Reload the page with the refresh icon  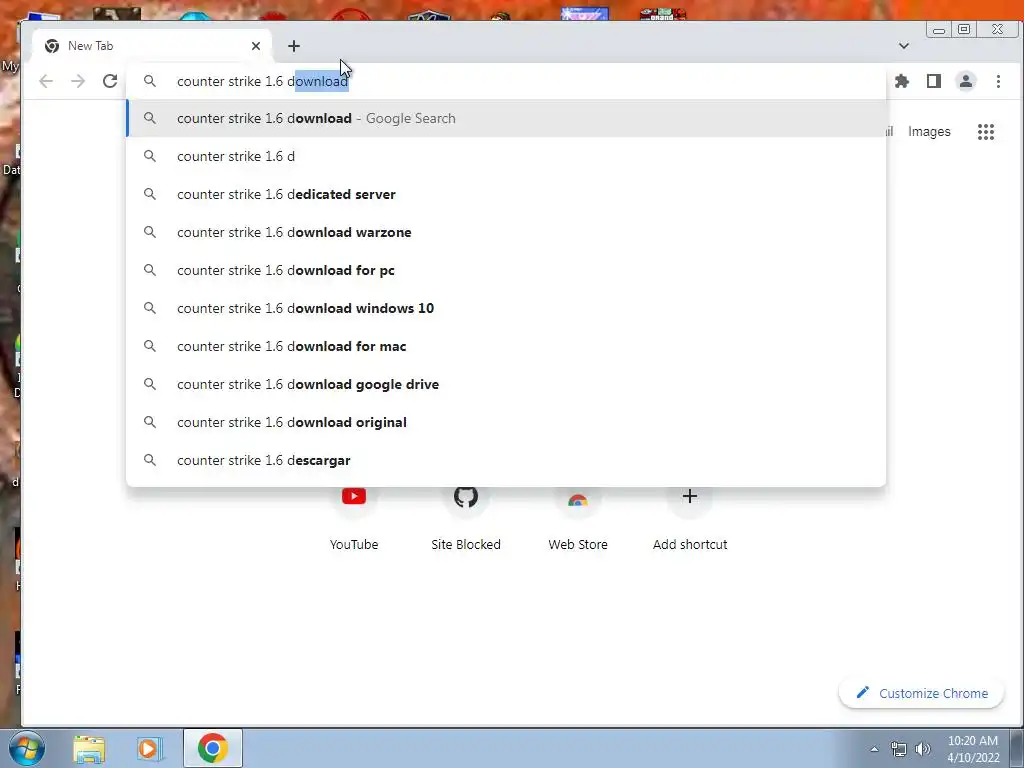tap(110, 81)
